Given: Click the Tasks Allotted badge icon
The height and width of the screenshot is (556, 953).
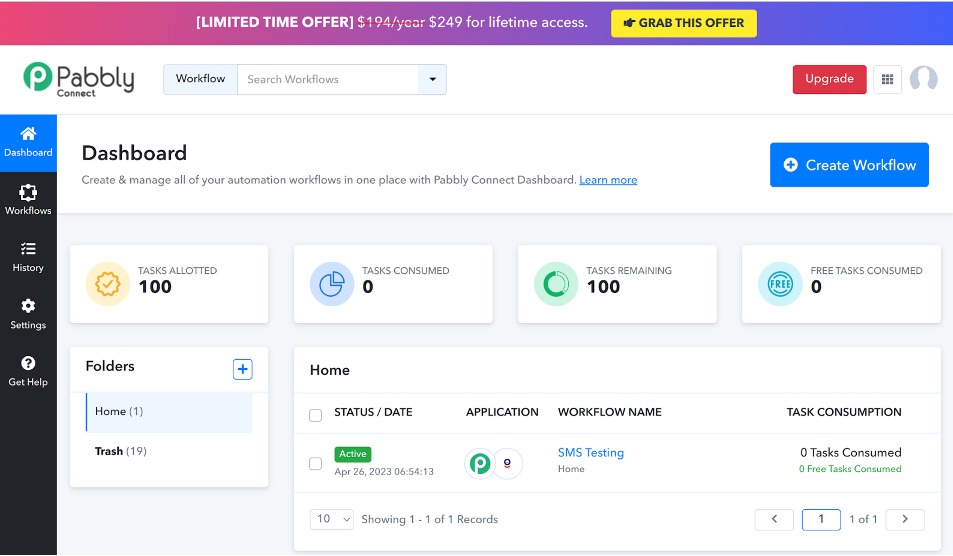Looking at the screenshot, I should [108, 284].
